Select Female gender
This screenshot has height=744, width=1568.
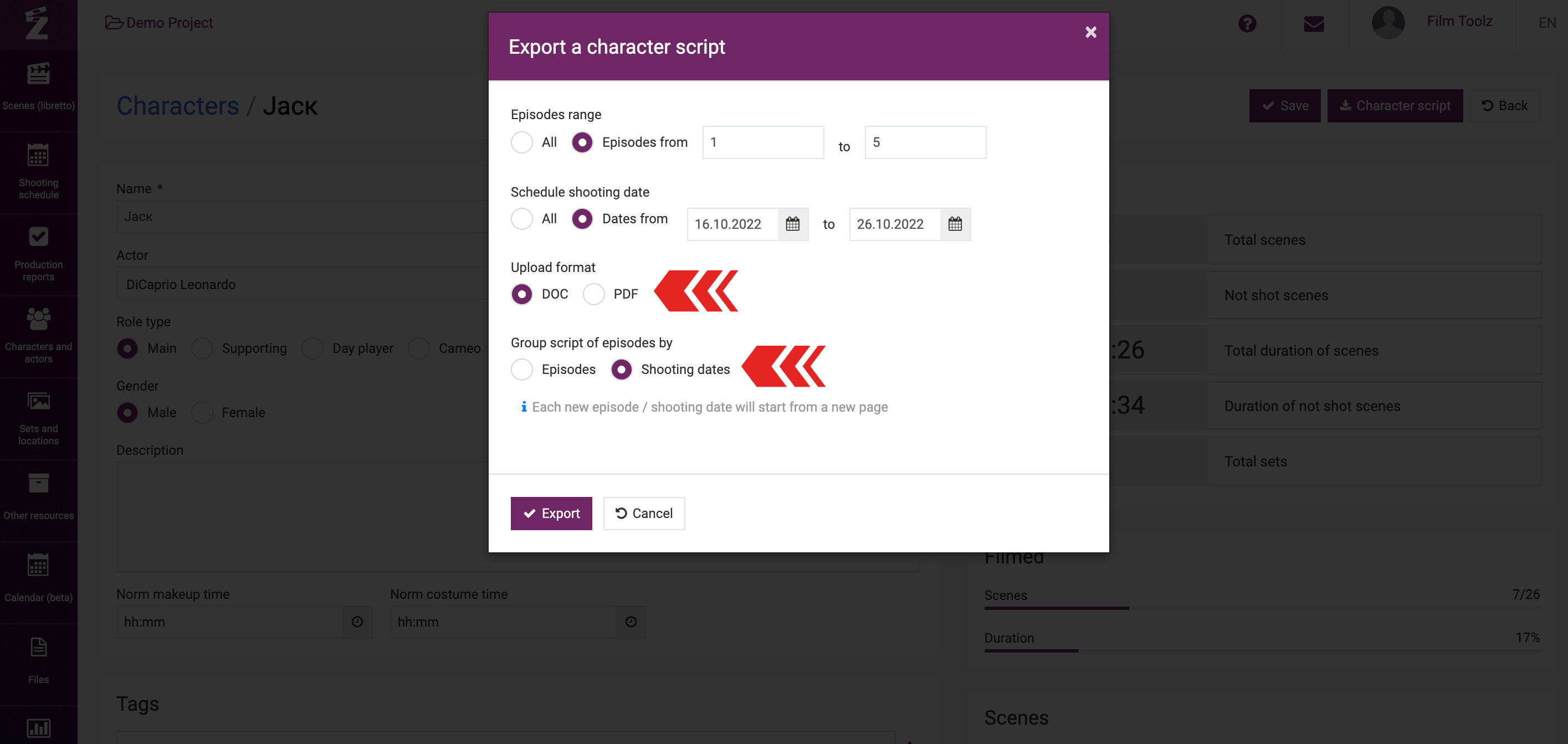(202, 413)
